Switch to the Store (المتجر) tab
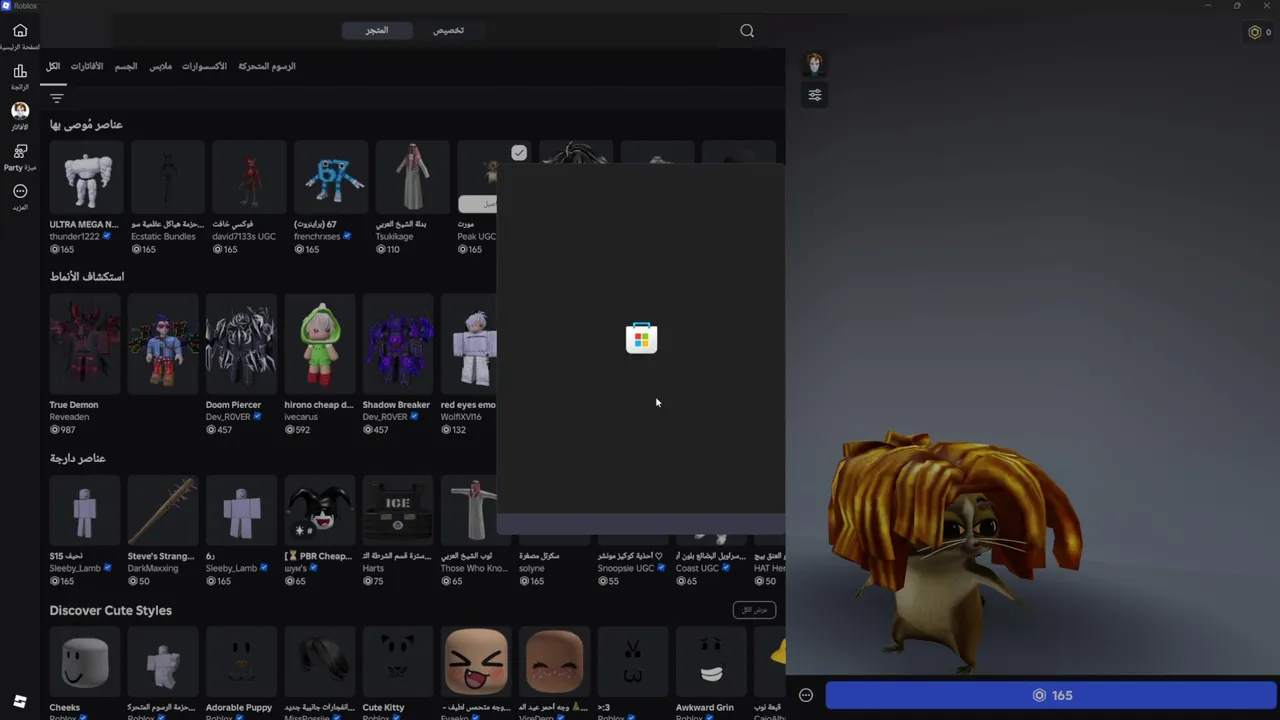 377,30
